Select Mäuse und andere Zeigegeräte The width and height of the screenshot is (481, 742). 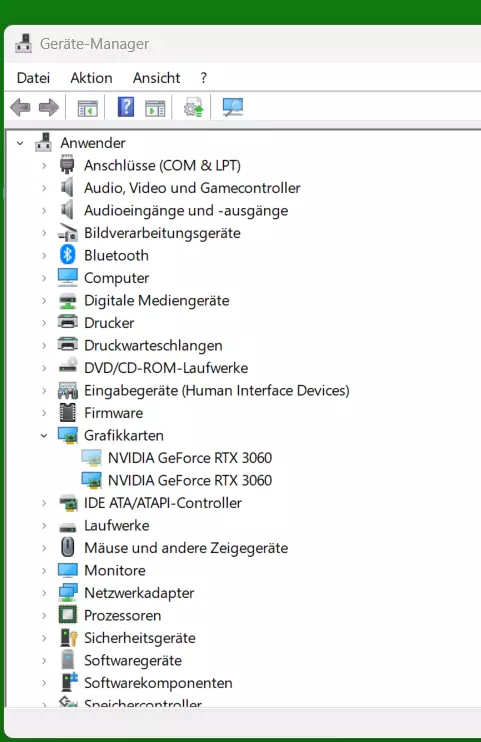point(186,548)
